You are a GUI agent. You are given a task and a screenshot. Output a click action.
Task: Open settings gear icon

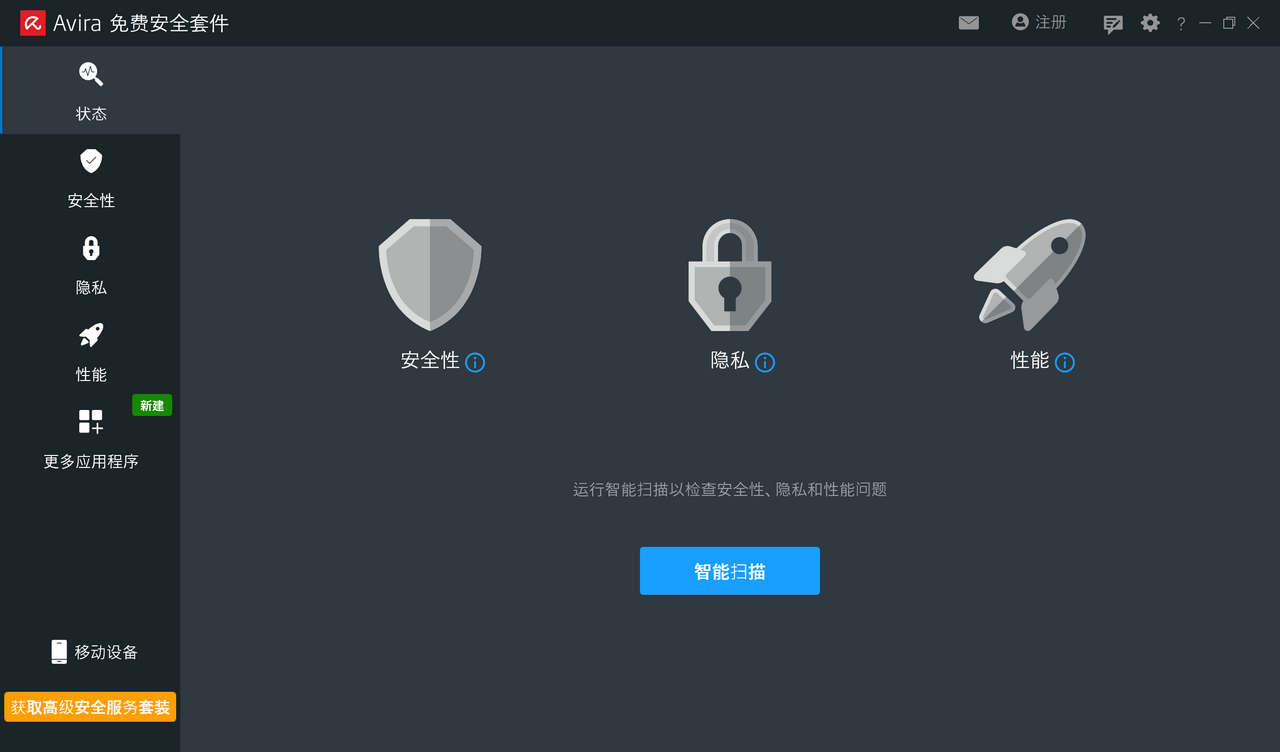click(1150, 23)
